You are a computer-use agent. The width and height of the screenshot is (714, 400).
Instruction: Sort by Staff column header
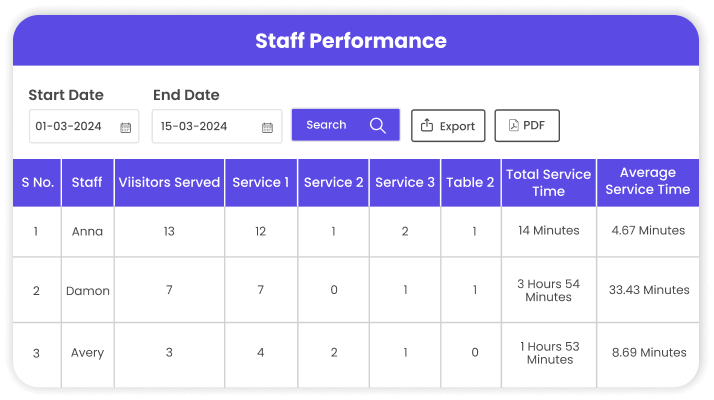coord(87,182)
